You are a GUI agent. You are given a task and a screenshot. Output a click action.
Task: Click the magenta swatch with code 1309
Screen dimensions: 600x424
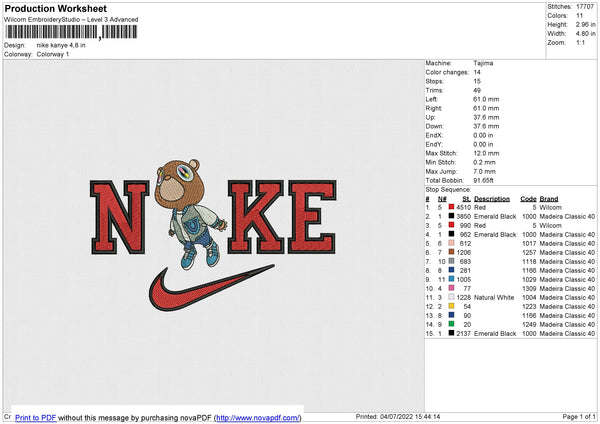(x=451, y=288)
